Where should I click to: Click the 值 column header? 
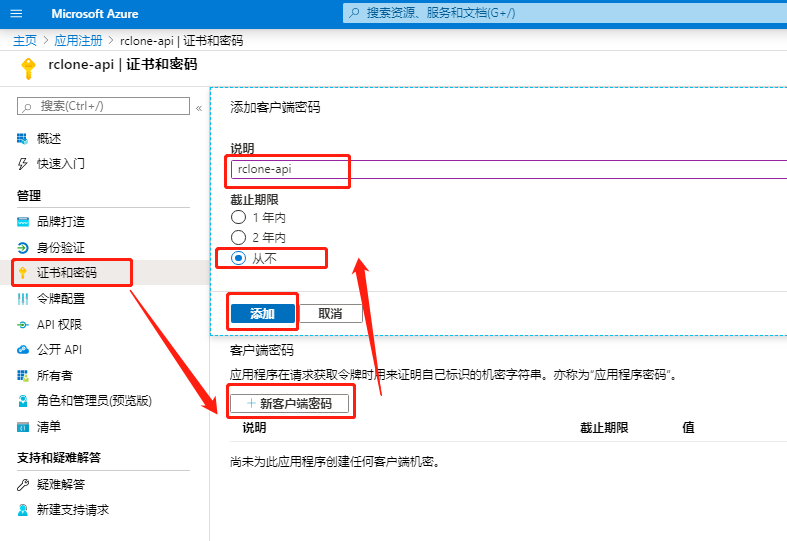[x=688, y=428]
